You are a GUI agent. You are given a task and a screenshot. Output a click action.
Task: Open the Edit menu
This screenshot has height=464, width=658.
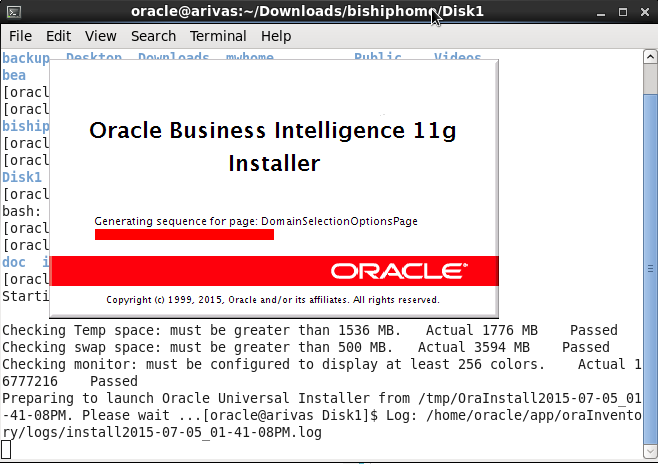(58, 36)
